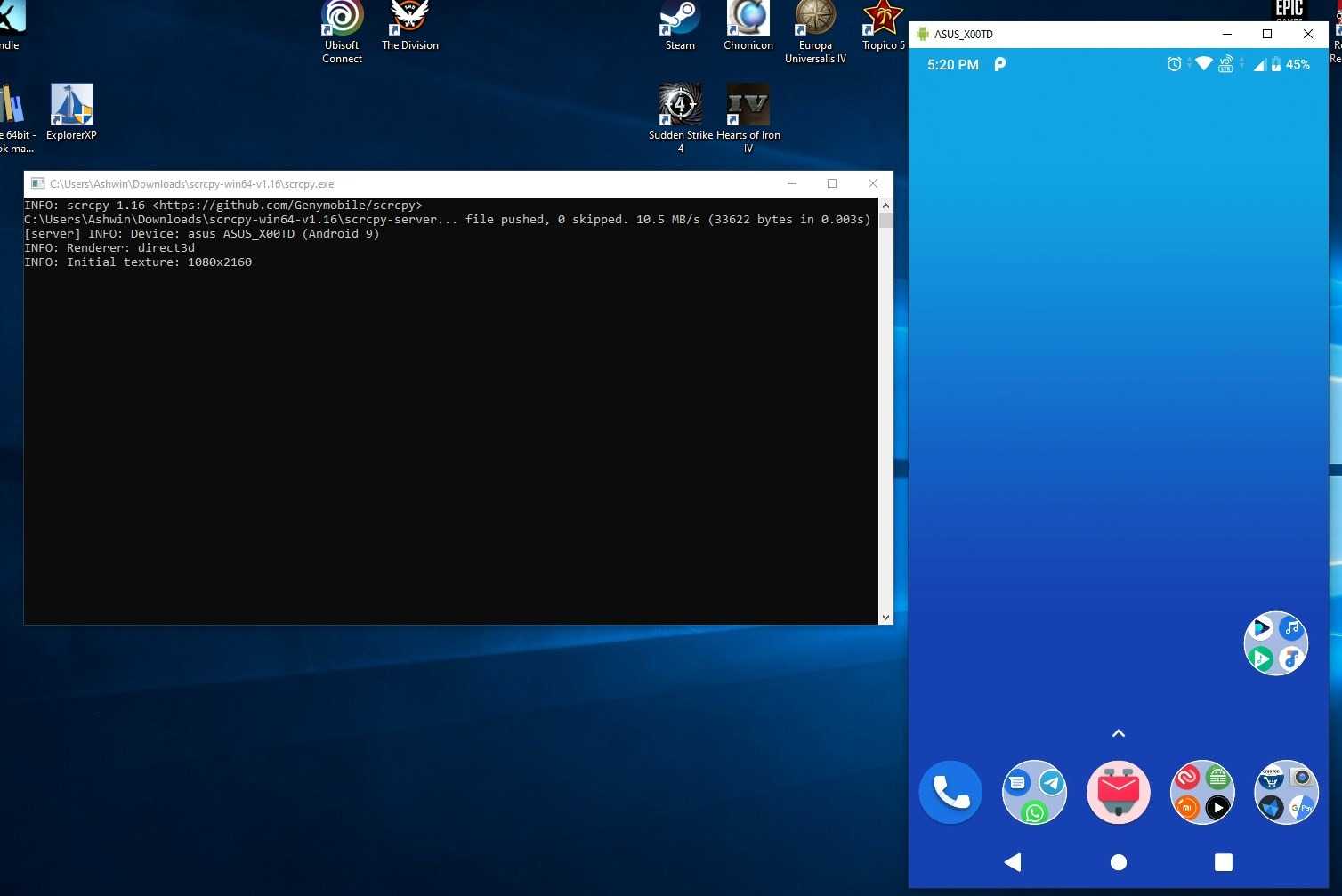Tap the P notification icon in status bar
Screen dimensions: 1342x896
(x=999, y=64)
